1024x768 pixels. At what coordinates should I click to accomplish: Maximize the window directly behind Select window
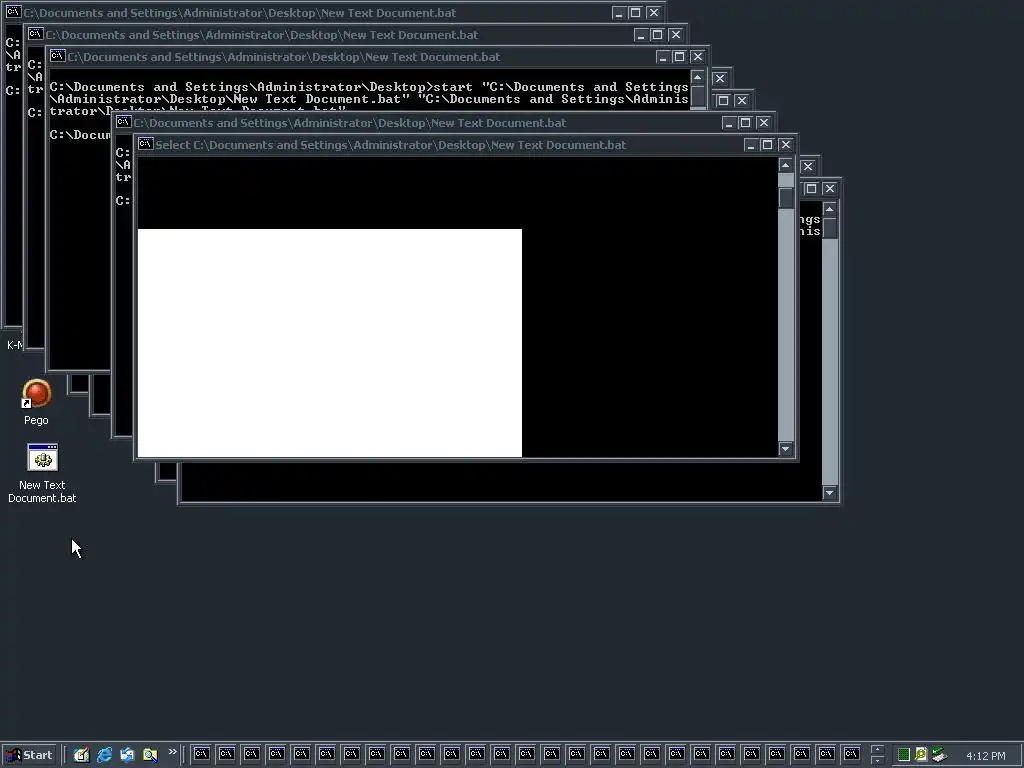coord(746,123)
